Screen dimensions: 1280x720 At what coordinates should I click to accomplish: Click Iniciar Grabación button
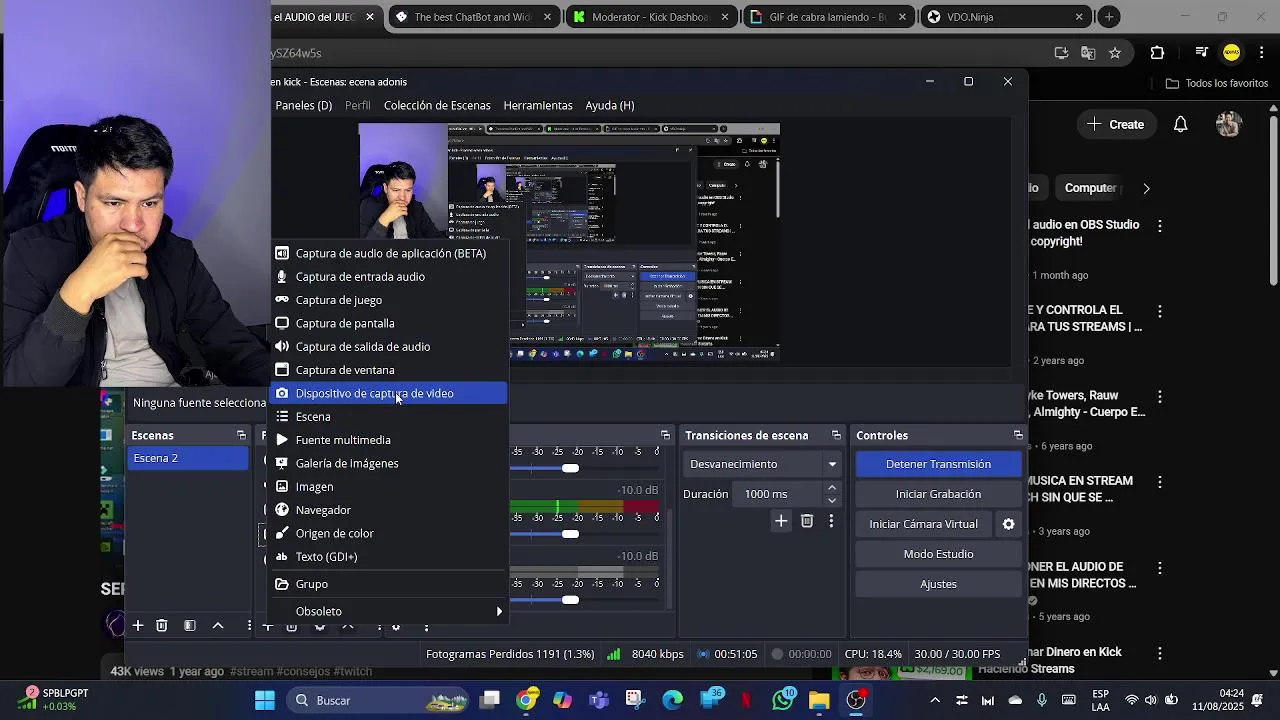pyautogui.click(x=938, y=494)
